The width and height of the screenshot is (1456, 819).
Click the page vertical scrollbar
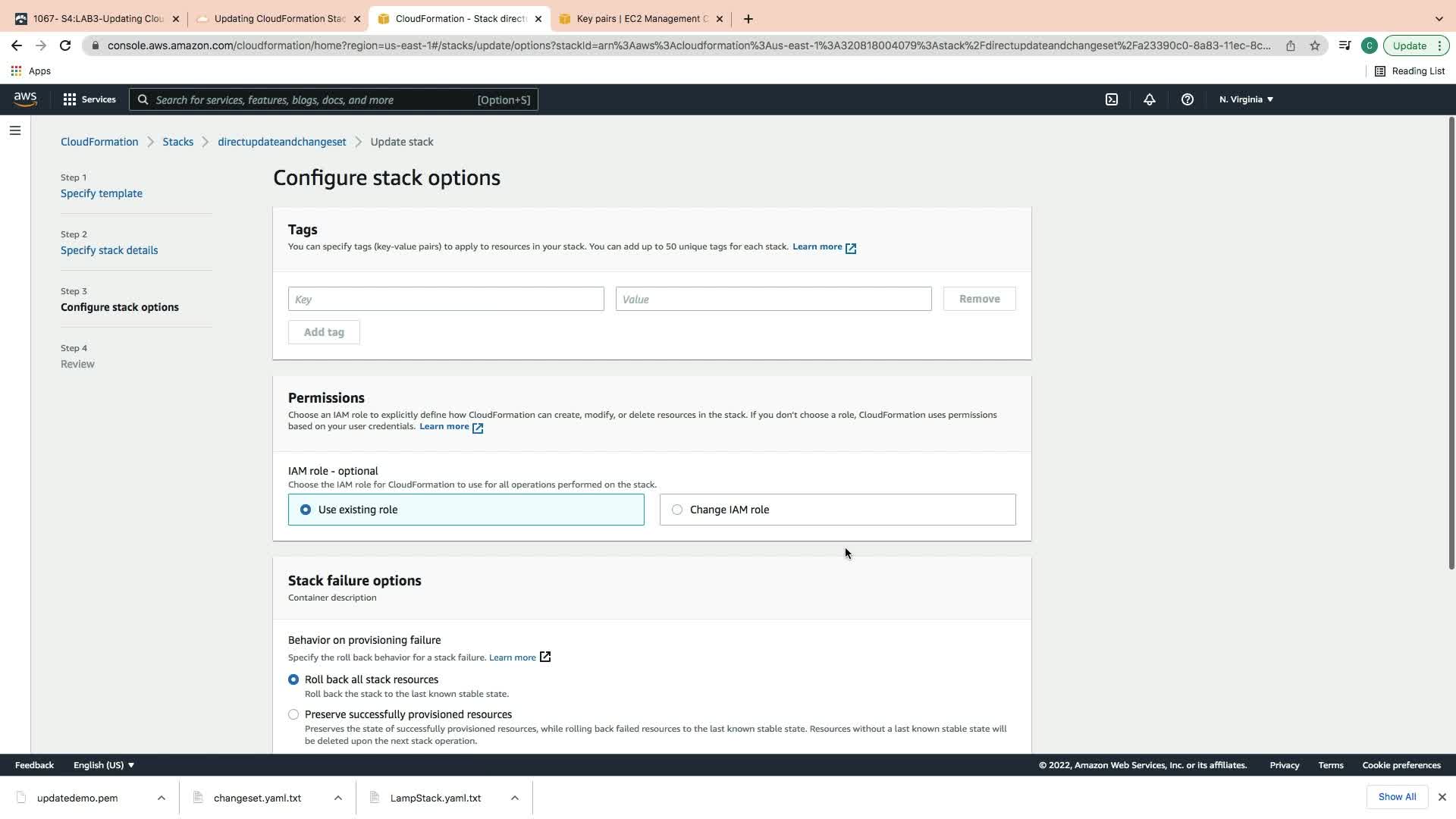point(1451,341)
